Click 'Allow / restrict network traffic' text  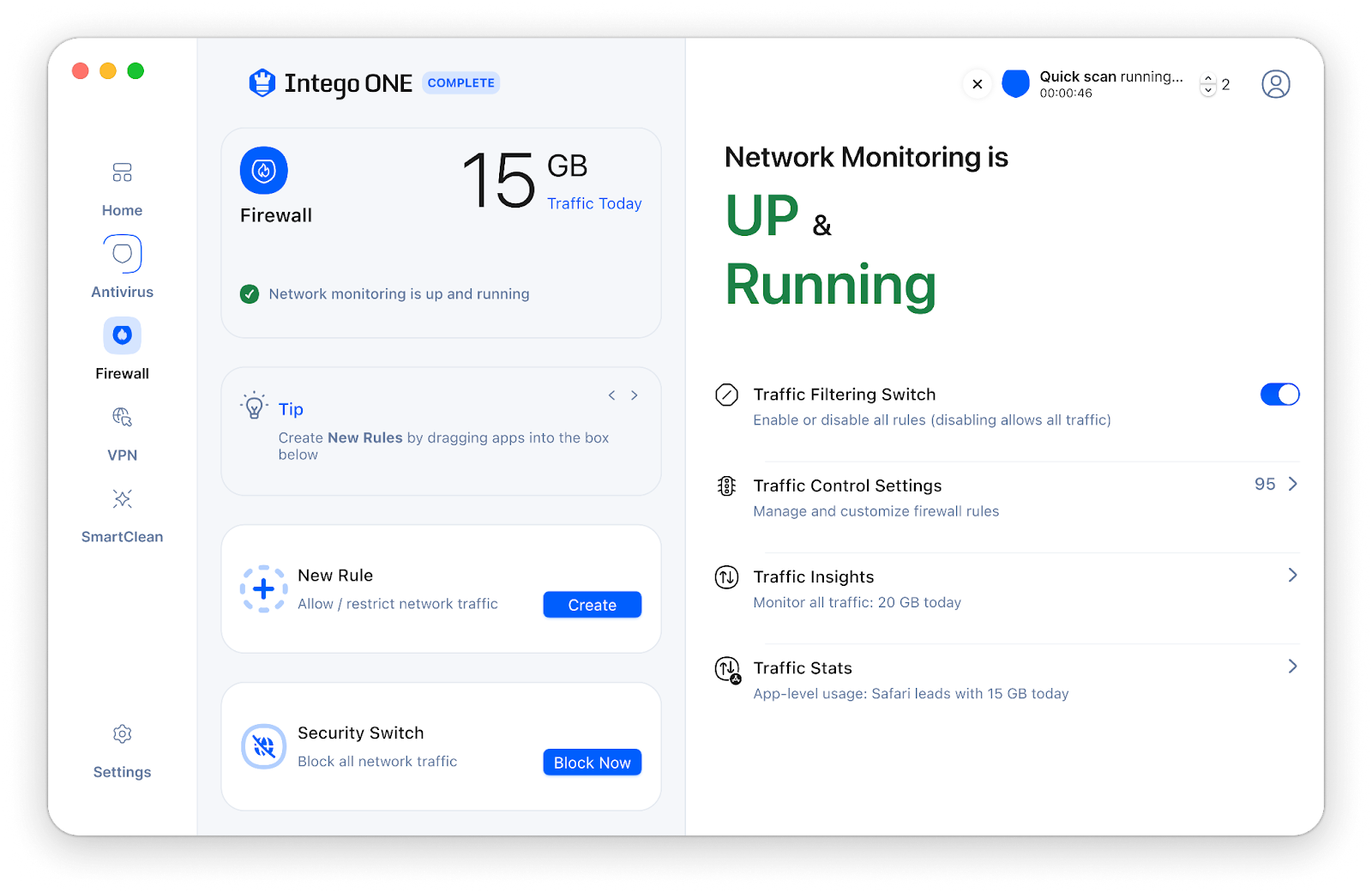tap(398, 604)
